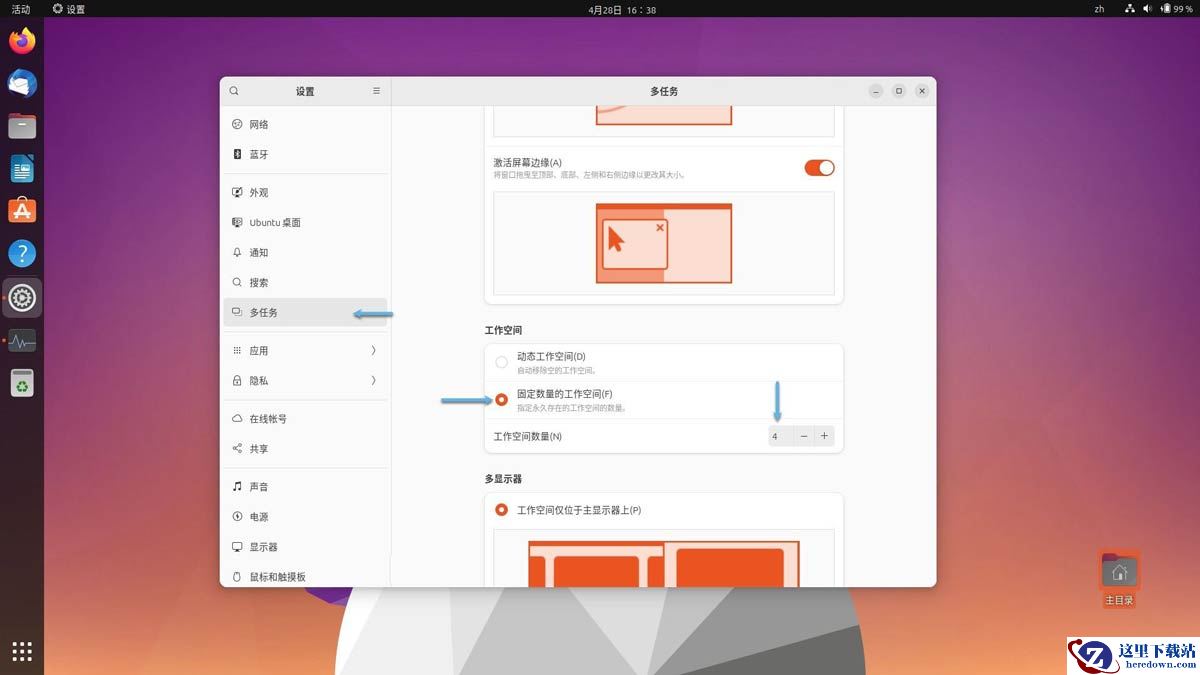Expand the 应用 sidebar entry chevron
The width and height of the screenshot is (1200, 675).
tap(373, 351)
